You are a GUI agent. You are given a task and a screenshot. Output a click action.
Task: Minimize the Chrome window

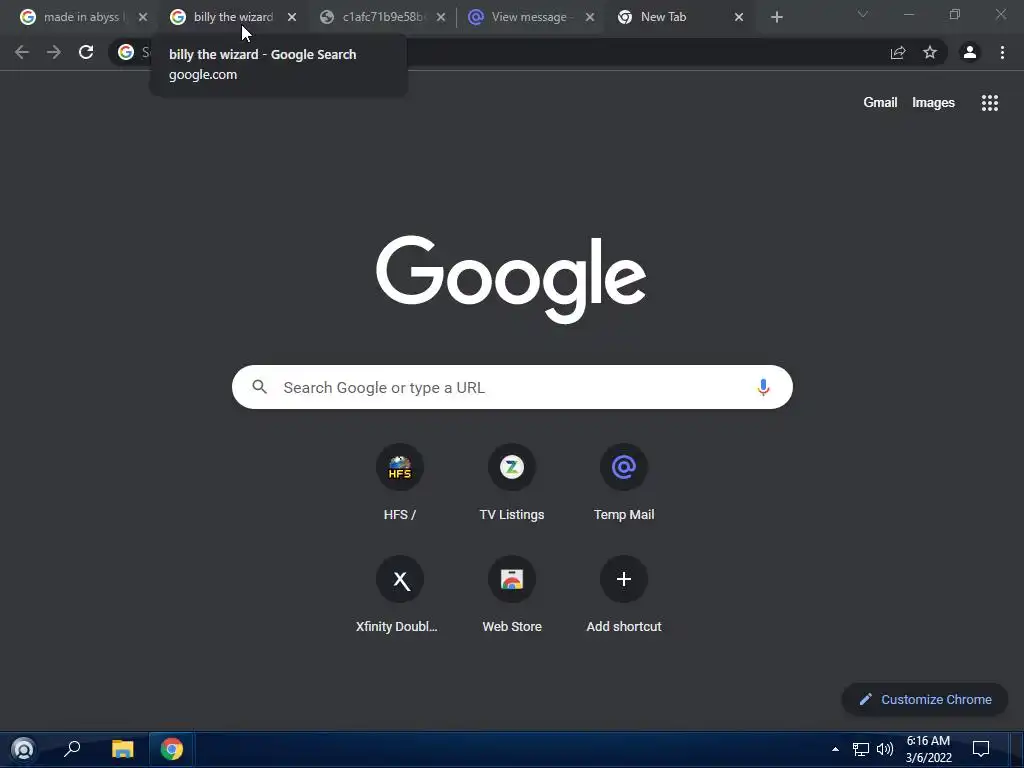coord(908,14)
